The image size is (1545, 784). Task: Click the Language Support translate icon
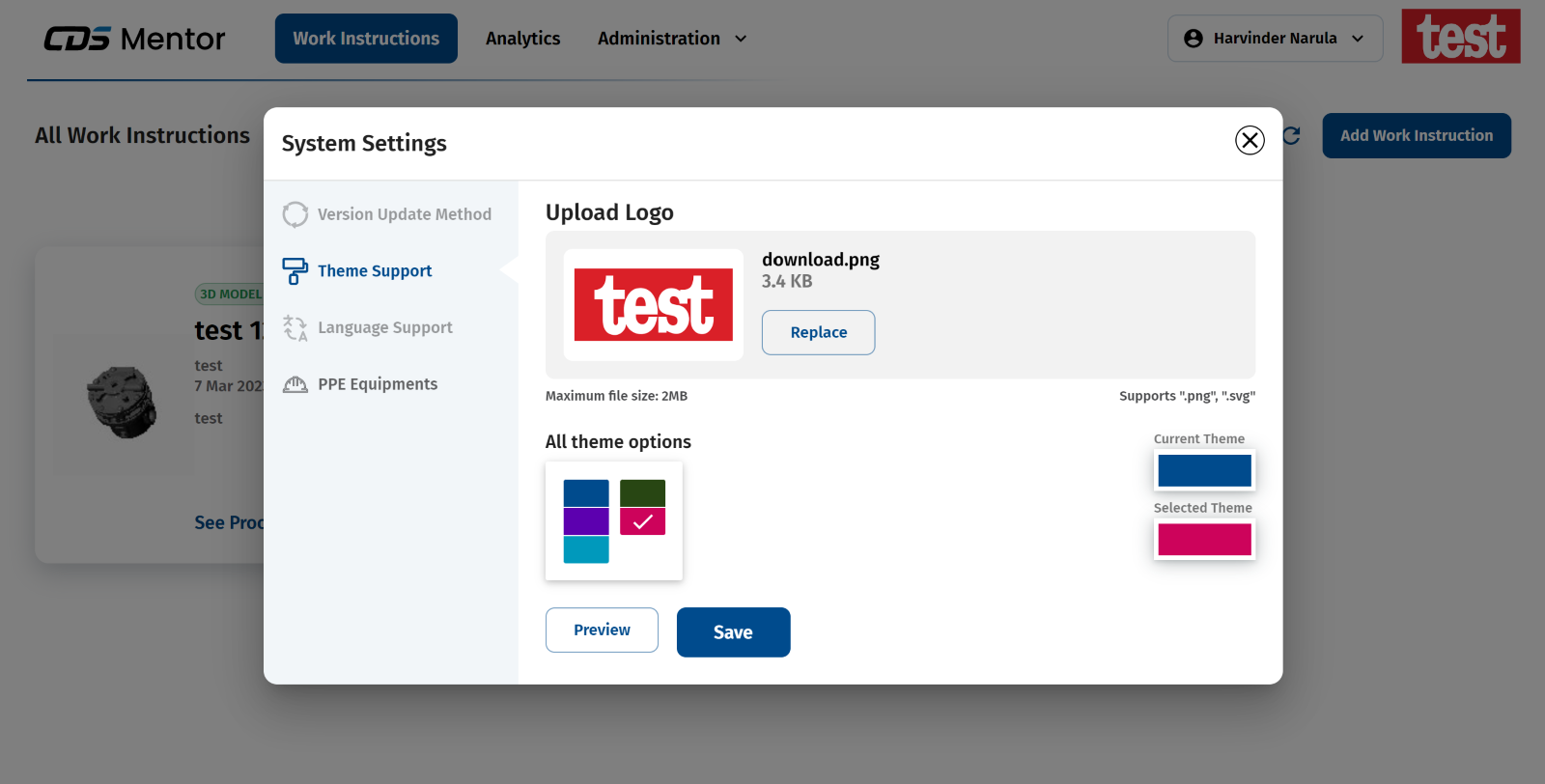click(295, 328)
